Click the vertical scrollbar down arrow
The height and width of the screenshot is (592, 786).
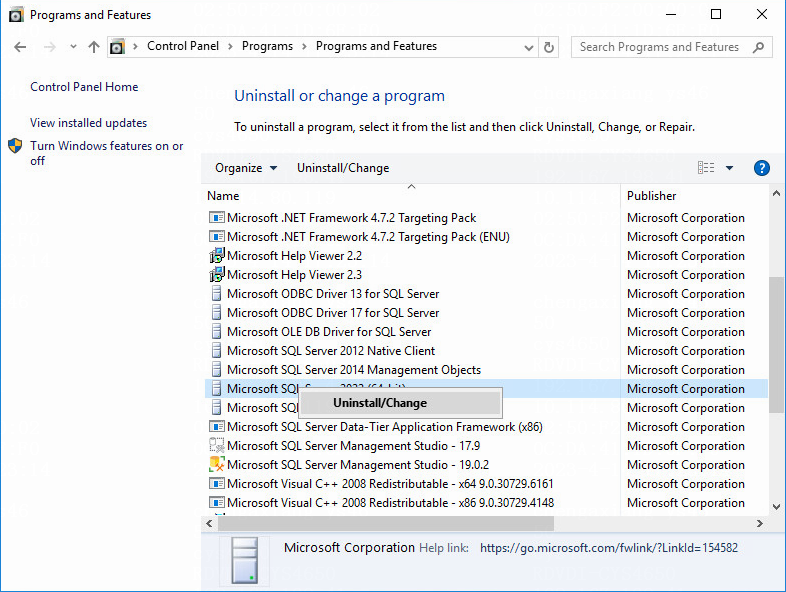pos(776,506)
